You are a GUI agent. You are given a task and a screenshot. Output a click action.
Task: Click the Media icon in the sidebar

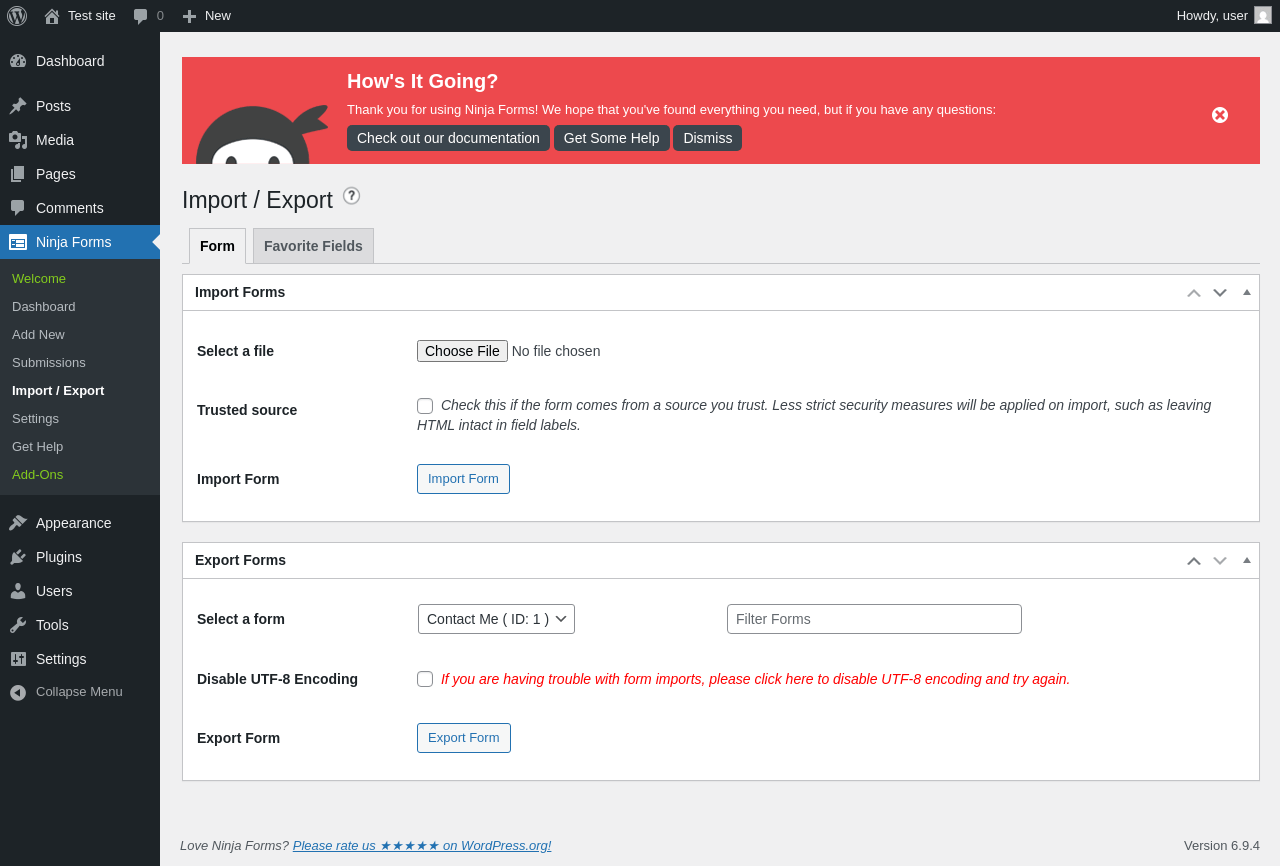[x=18, y=140]
